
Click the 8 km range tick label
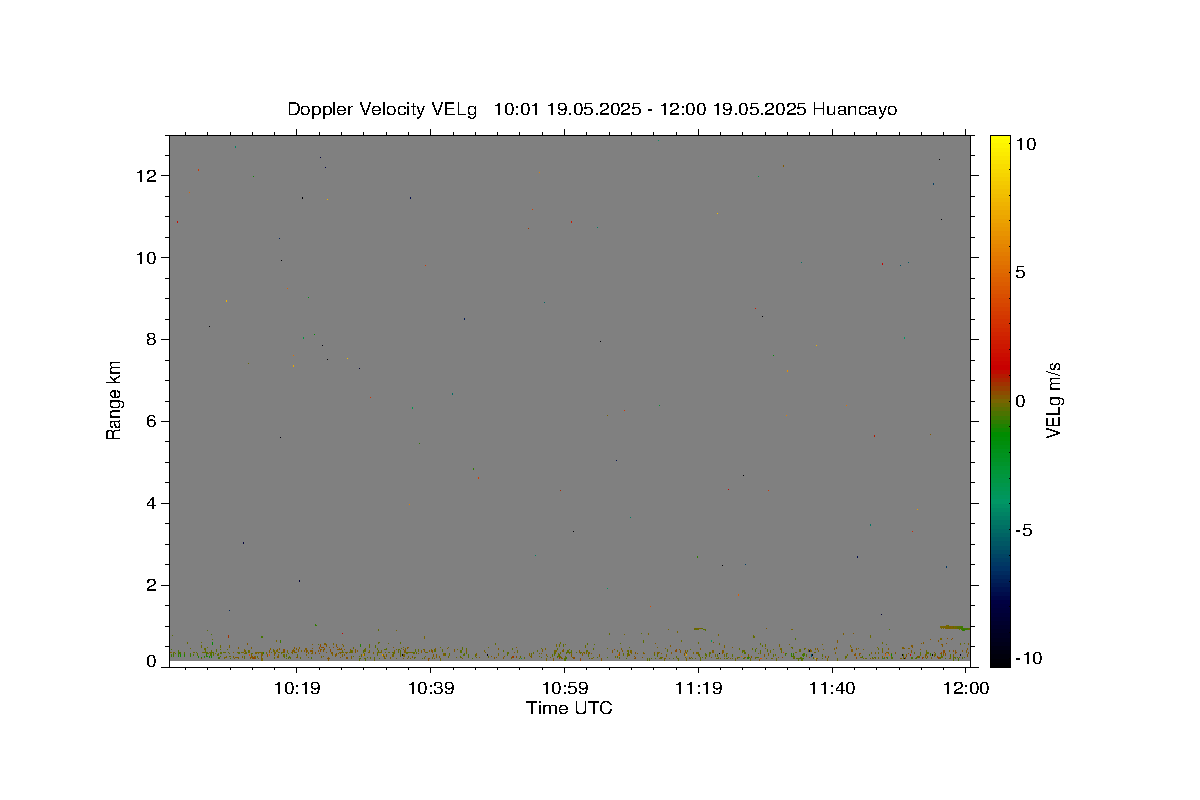point(153,340)
